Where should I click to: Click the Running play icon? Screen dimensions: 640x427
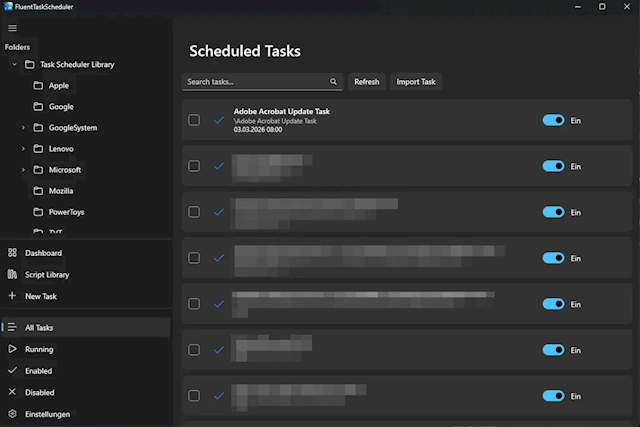(x=12, y=349)
